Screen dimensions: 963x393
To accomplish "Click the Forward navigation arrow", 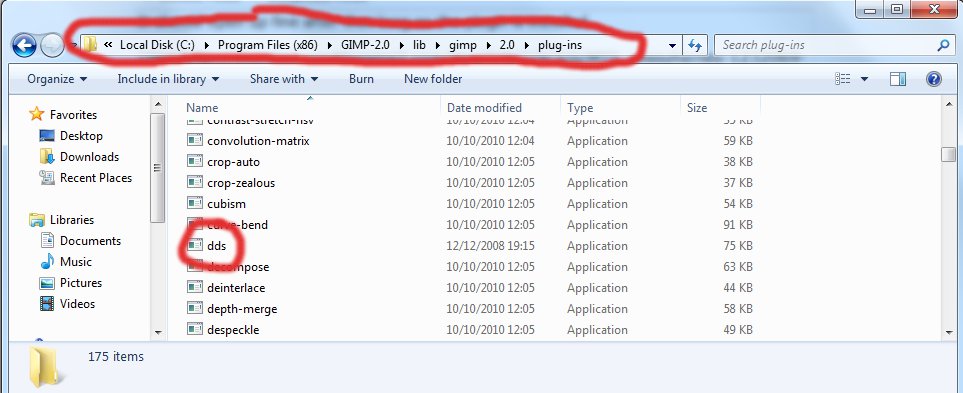I will 52,45.
